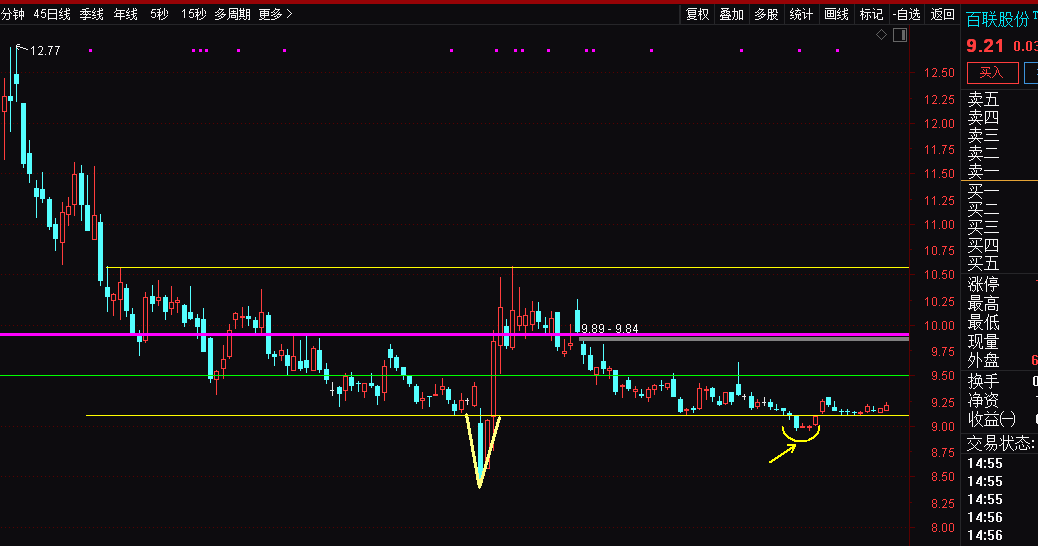Viewport: 1038px width, 546px height.
Task: Click the 12.50 price axis label
Action: 939,73
